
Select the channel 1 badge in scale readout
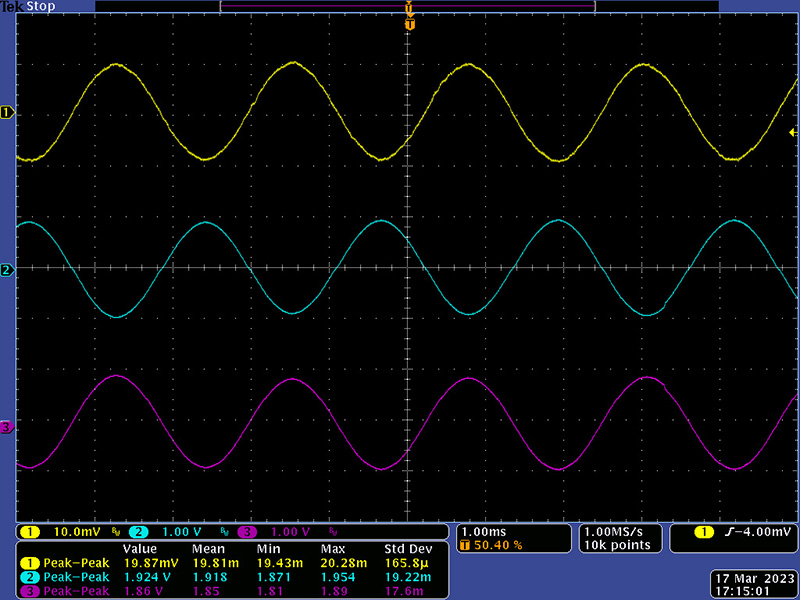point(30,532)
